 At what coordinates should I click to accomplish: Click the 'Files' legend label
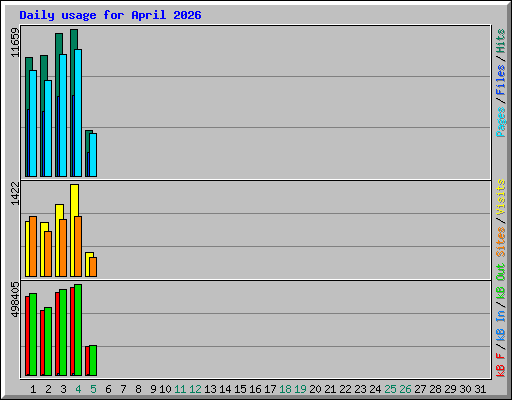tap(501, 80)
